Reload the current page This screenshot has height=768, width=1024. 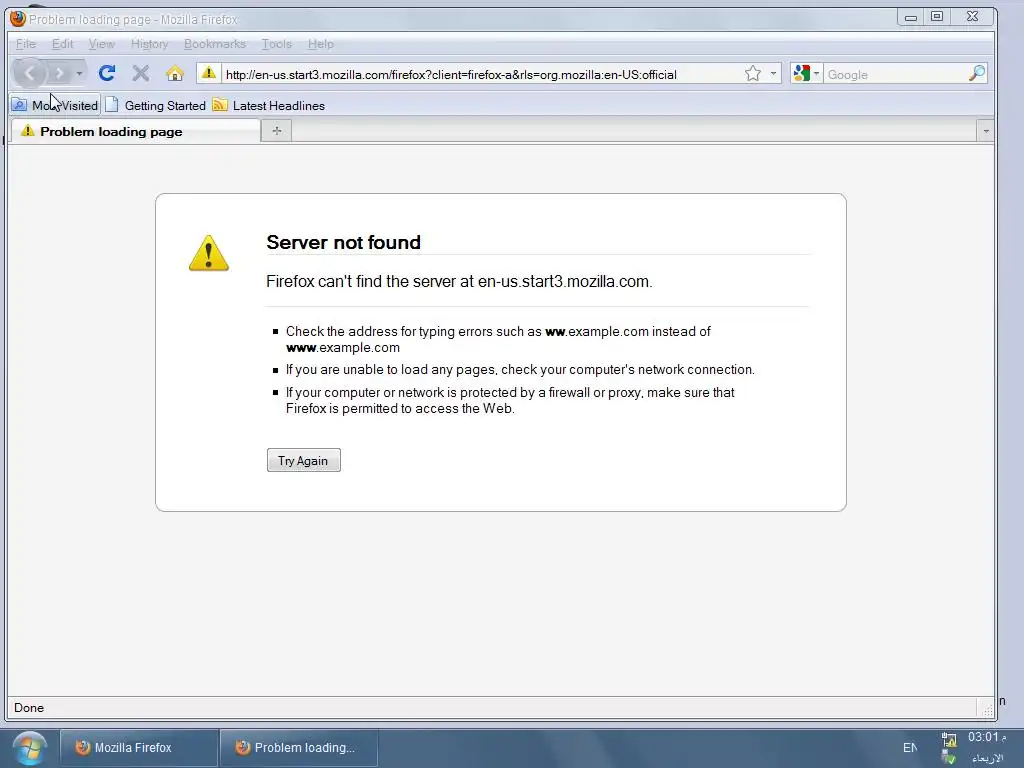[107, 73]
